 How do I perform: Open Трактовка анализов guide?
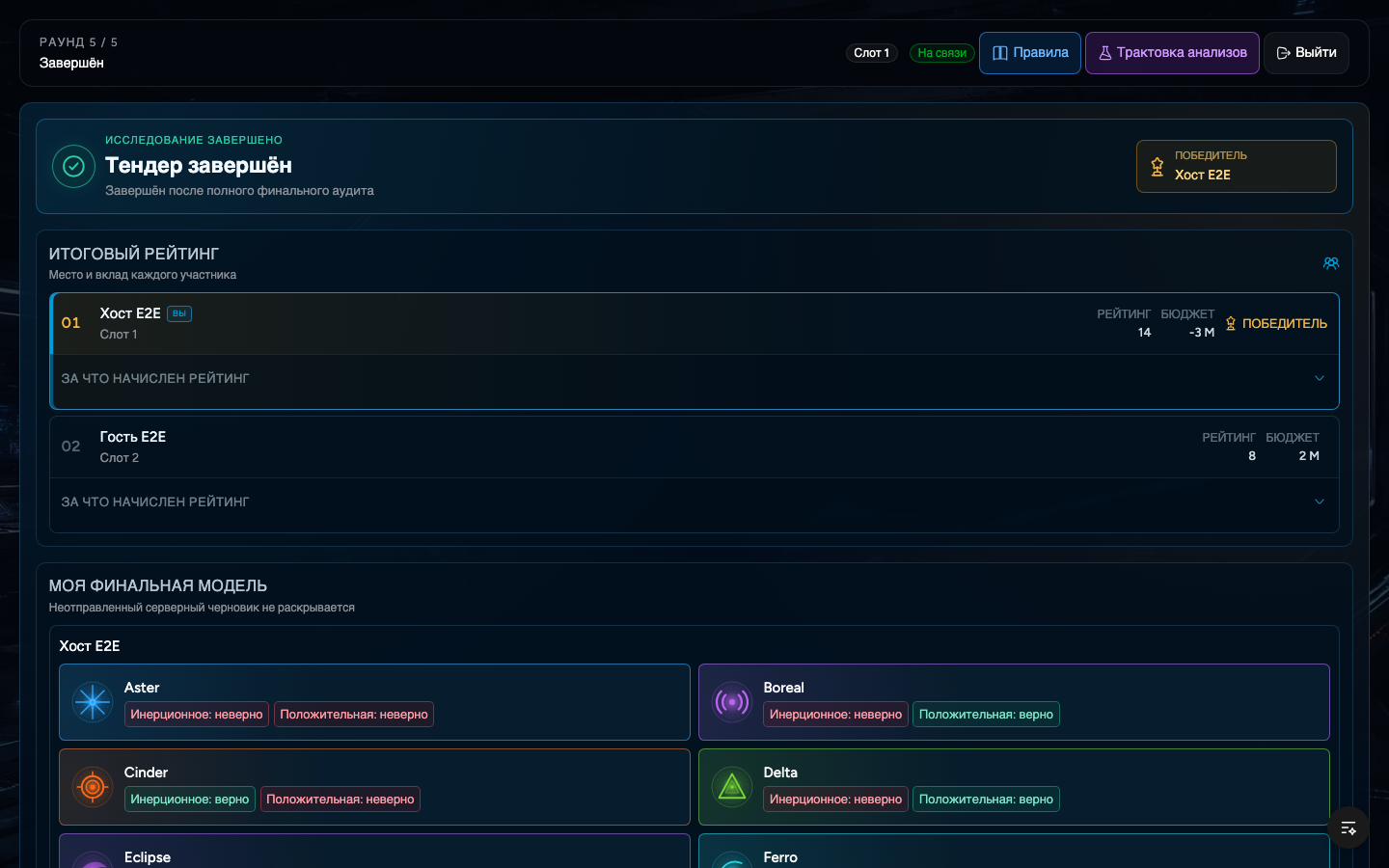(1172, 53)
